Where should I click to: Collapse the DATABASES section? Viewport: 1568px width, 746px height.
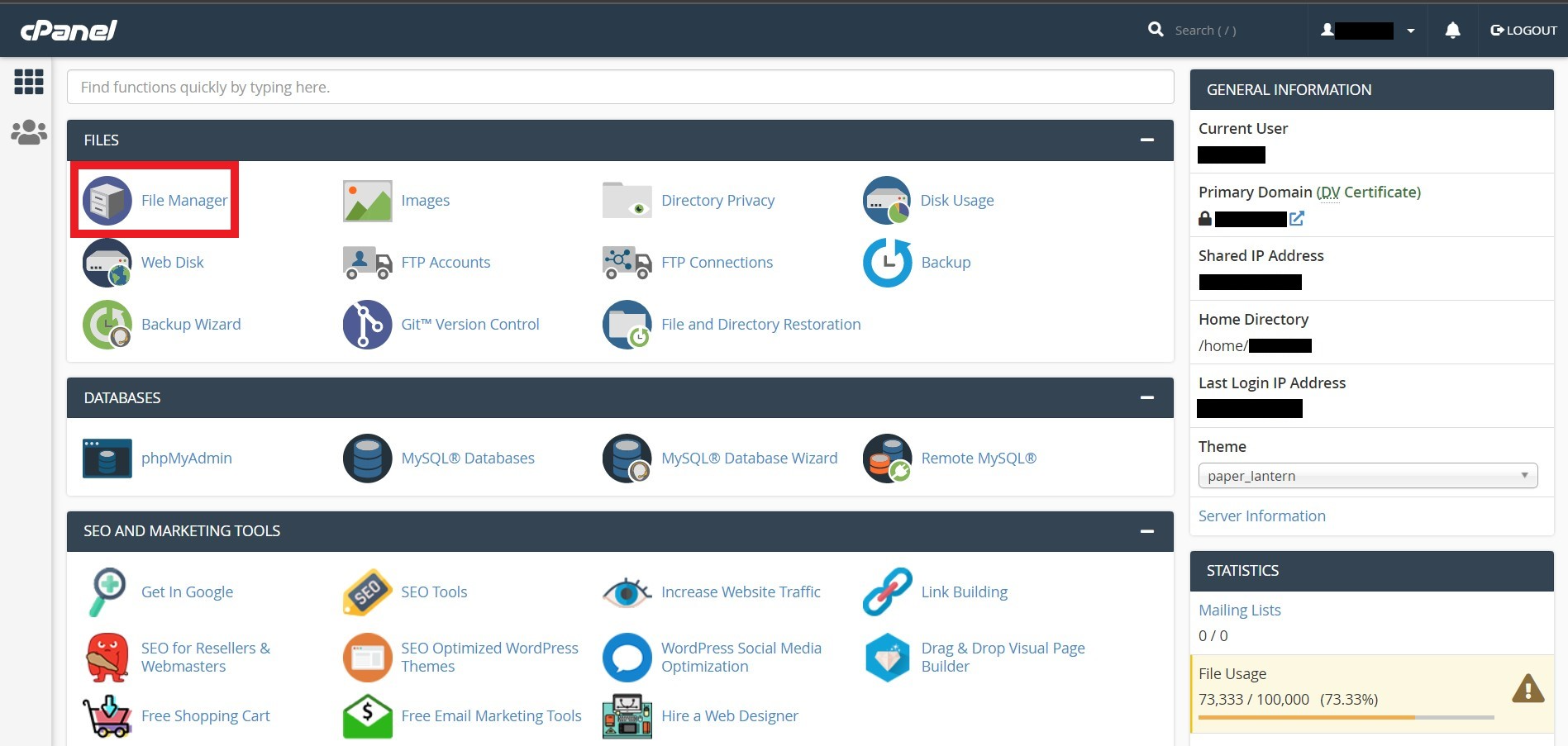pyautogui.click(x=1147, y=397)
